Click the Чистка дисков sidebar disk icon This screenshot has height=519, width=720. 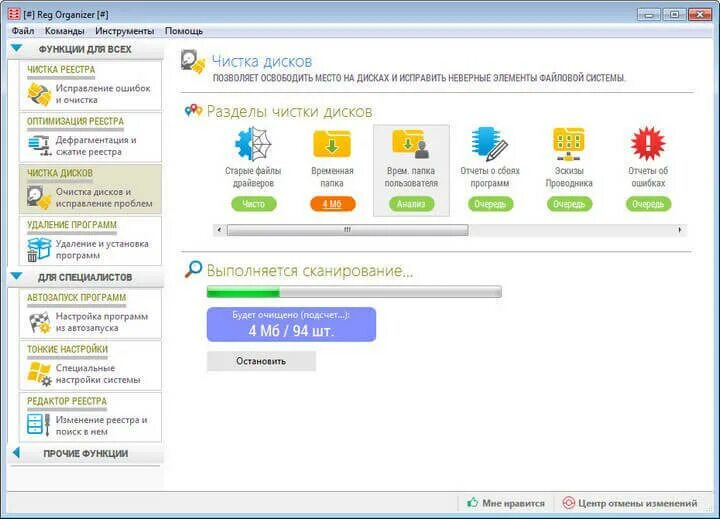click(x=39, y=197)
